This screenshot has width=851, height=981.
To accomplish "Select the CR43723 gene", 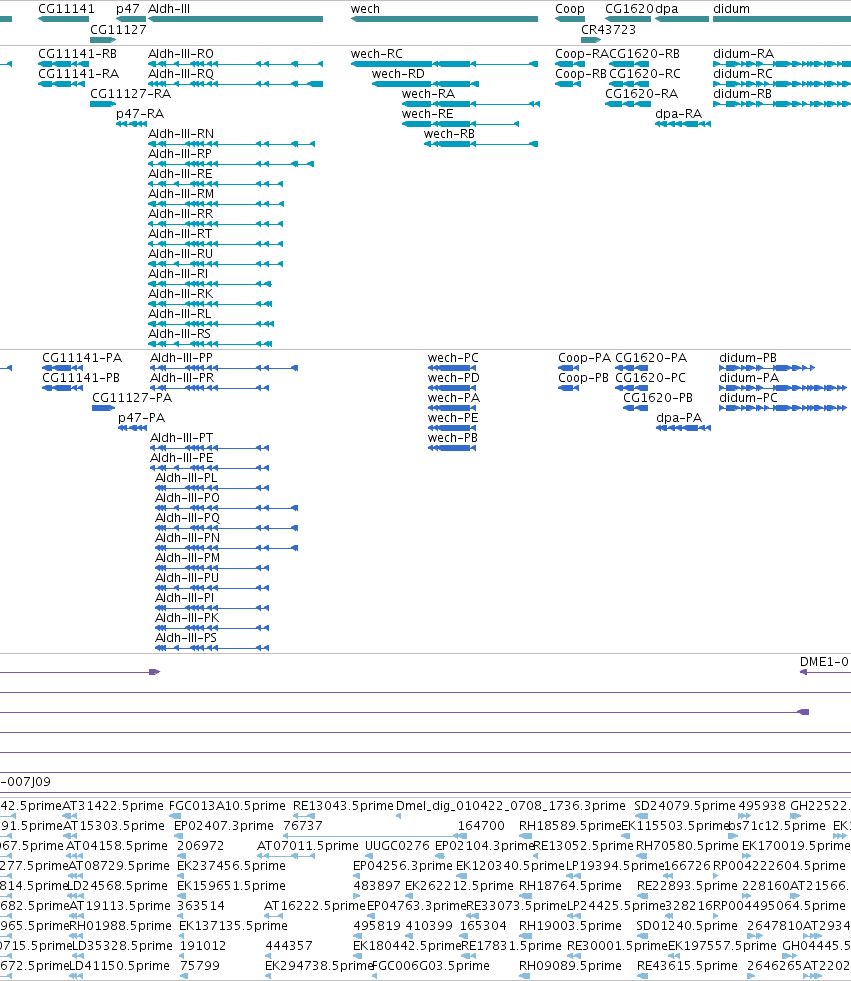I will pos(591,39).
